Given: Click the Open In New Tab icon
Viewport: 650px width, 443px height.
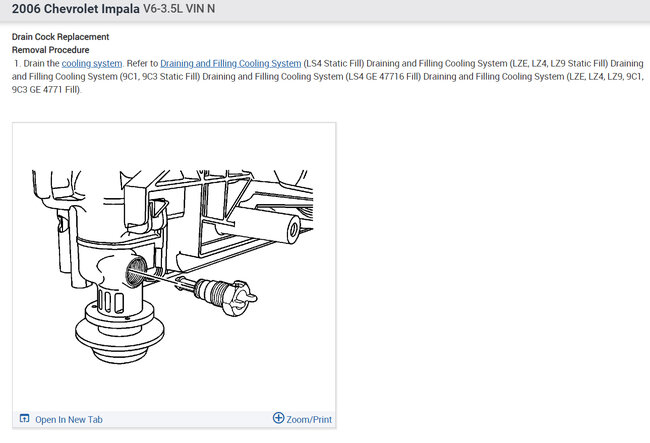Looking at the screenshot, I should pyautogui.click(x=24, y=419).
